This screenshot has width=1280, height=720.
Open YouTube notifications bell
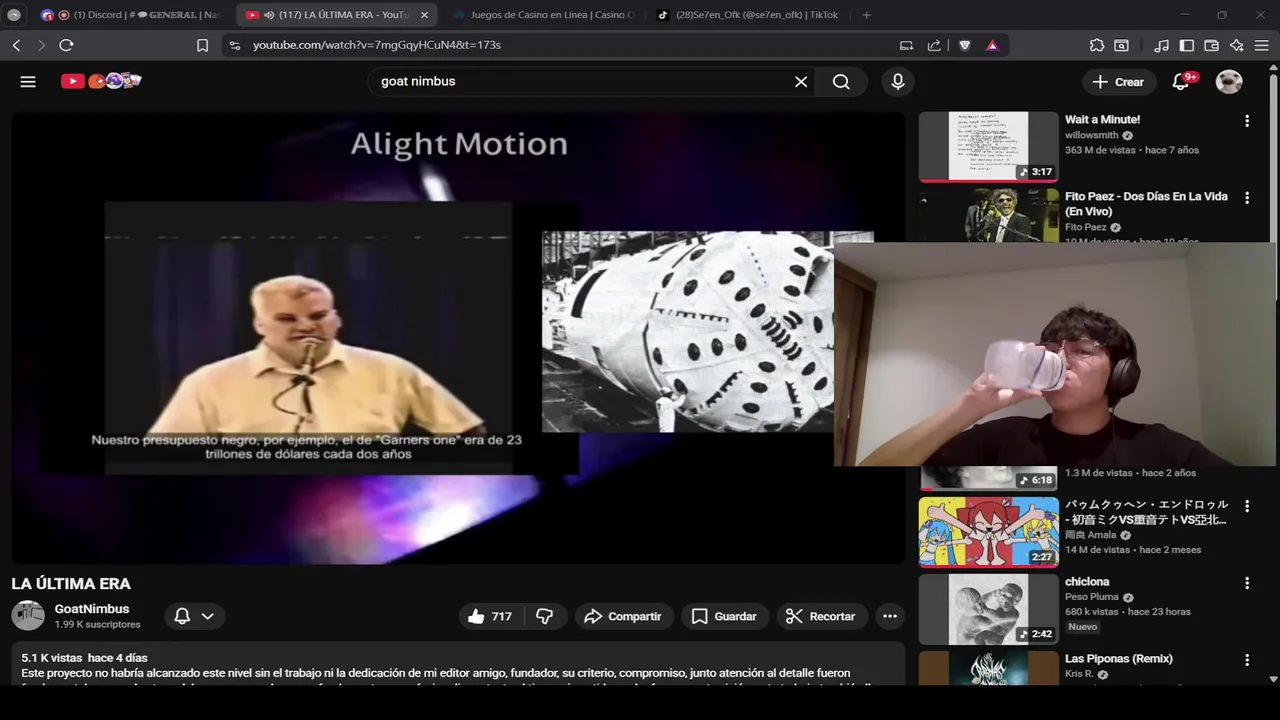1181,82
